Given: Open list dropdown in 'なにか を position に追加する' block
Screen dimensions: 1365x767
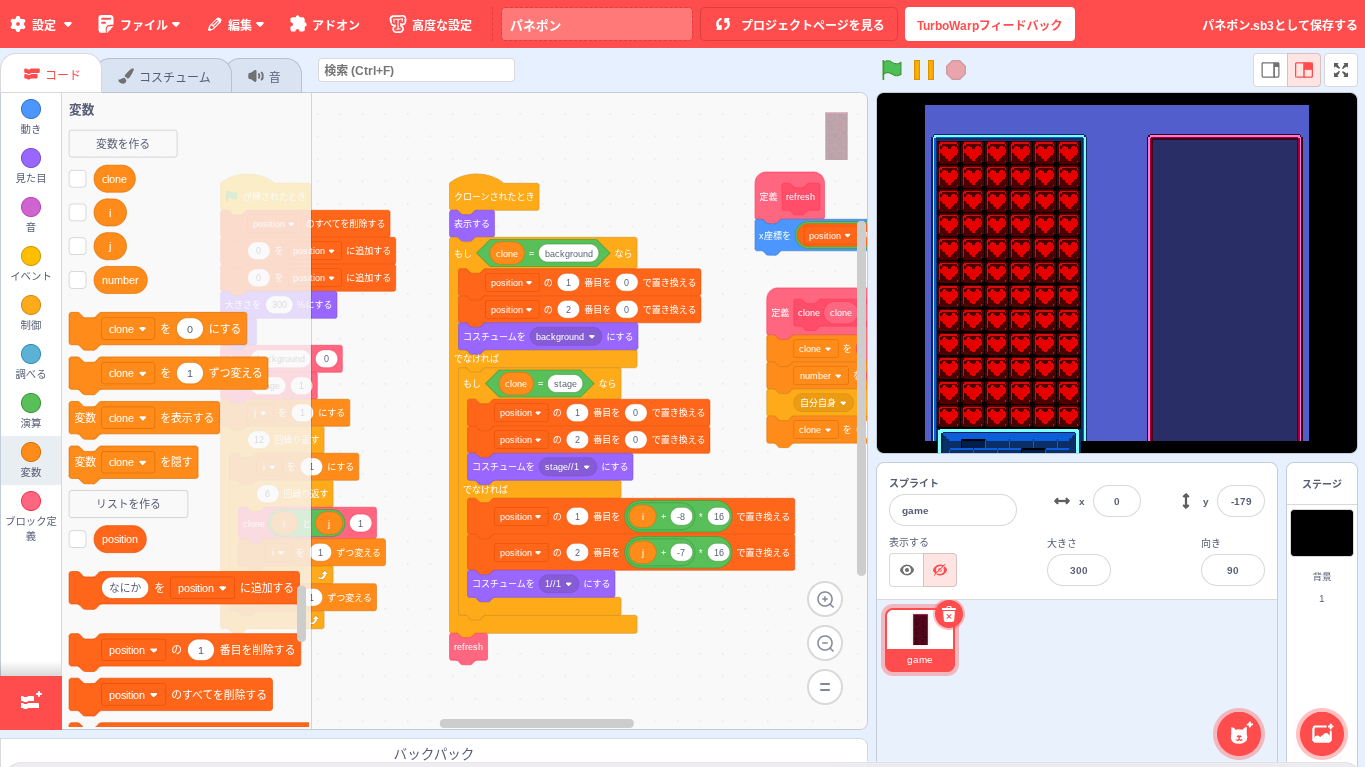Looking at the screenshot, I should pyautogui.click(x=202, y=588).
